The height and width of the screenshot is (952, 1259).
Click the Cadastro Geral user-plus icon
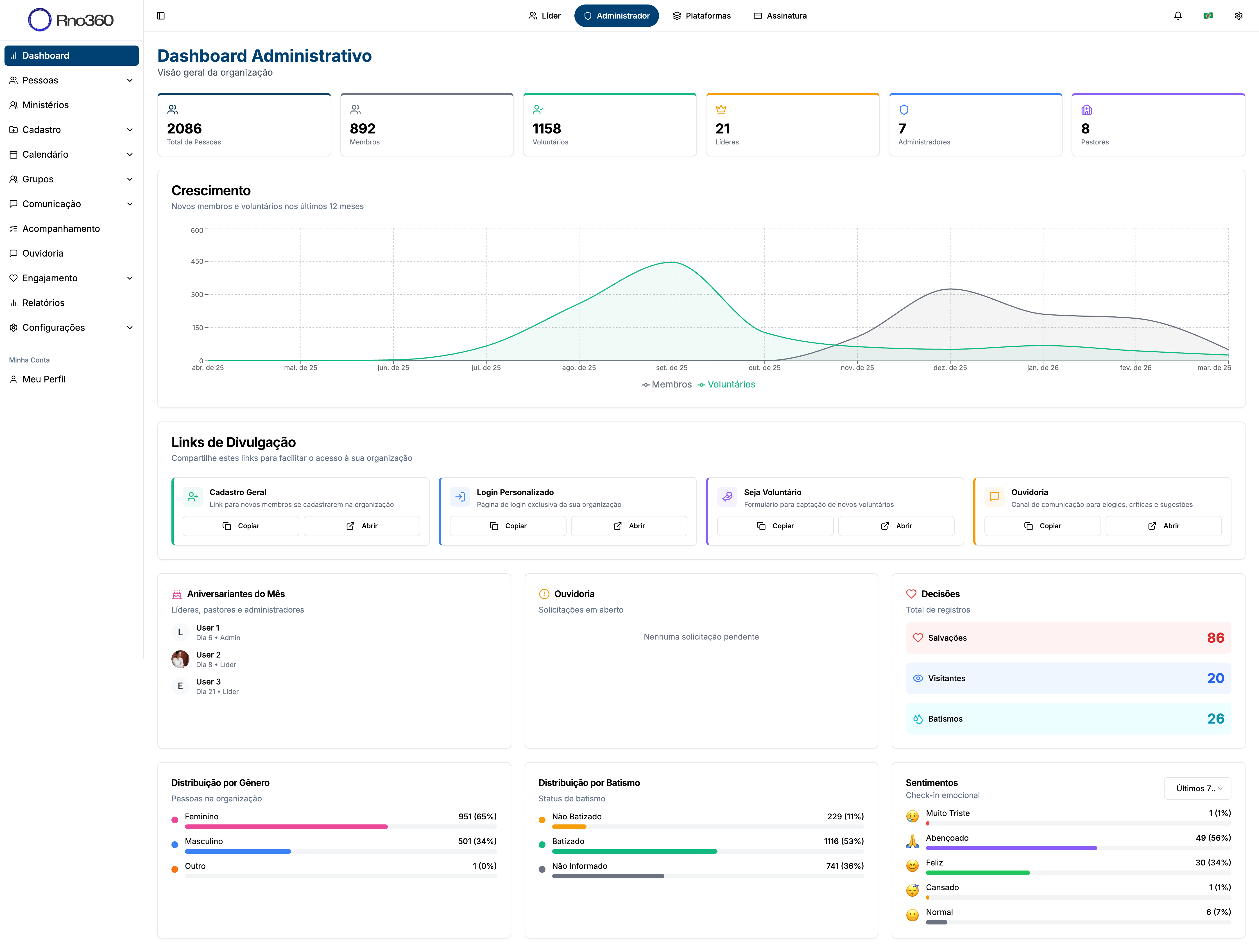(193, 497)
